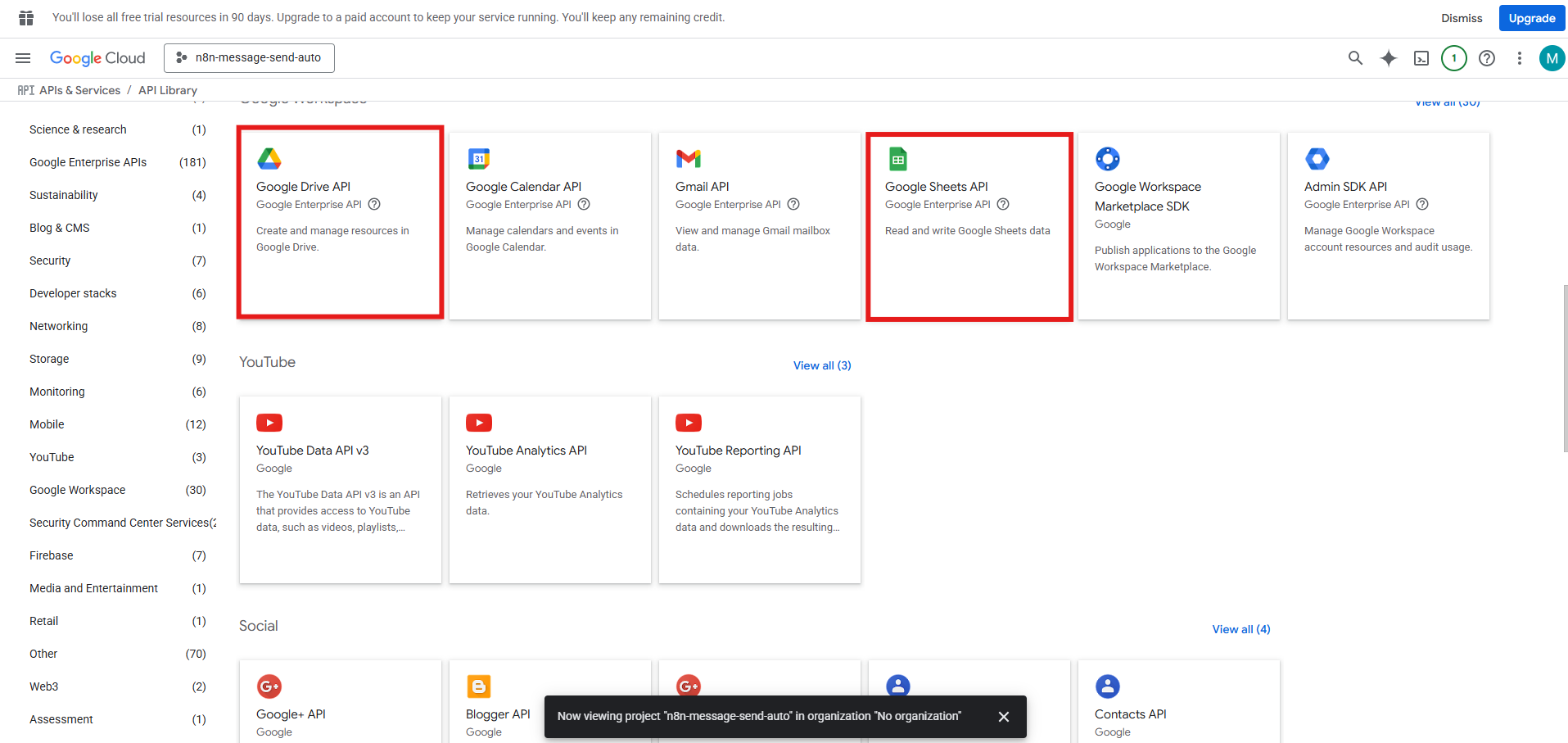
Task: Open the three-dot overflow menu
Action: pyautogui.click(x=1520, y=58)
